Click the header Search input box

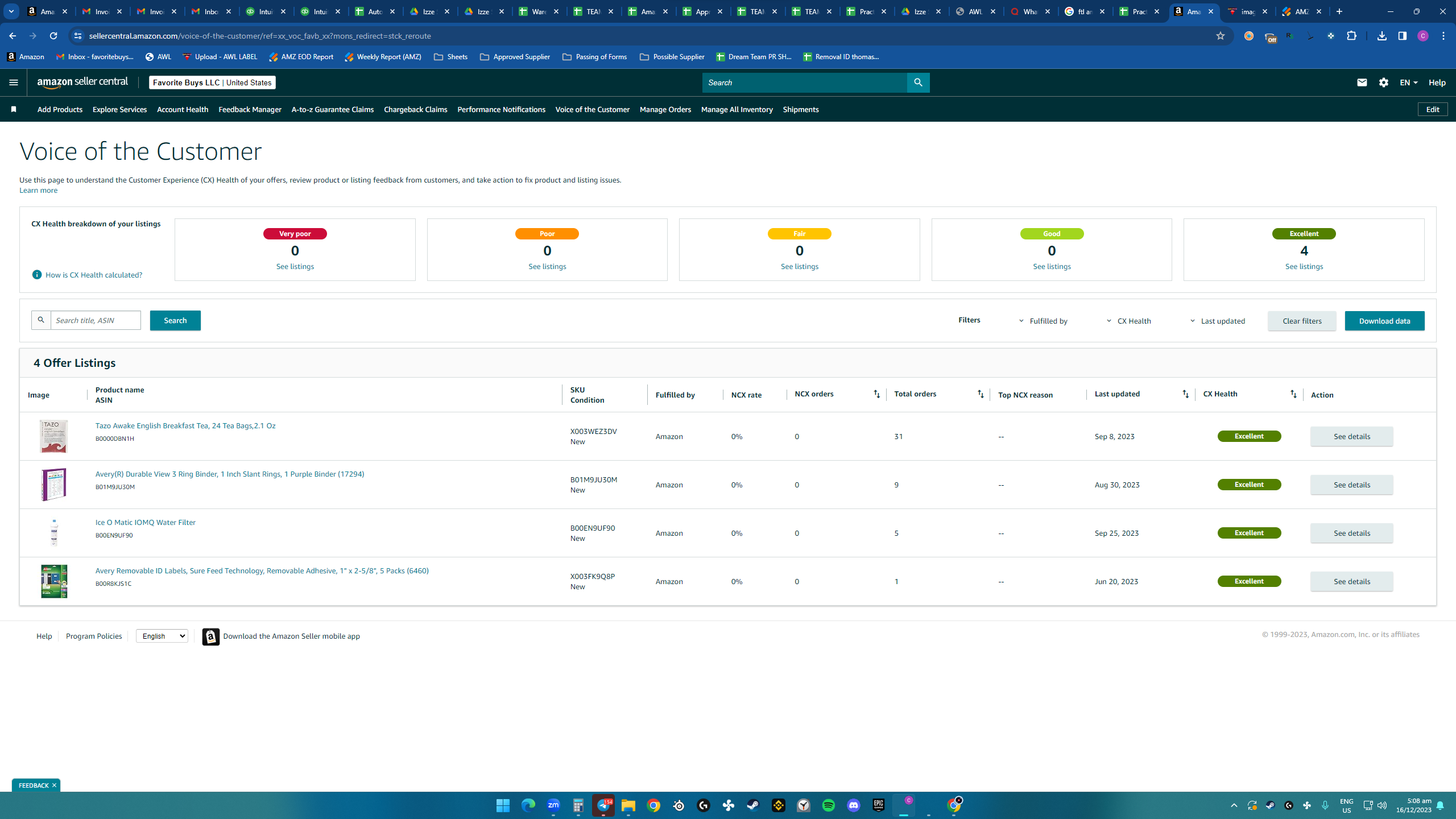point(805,82)
